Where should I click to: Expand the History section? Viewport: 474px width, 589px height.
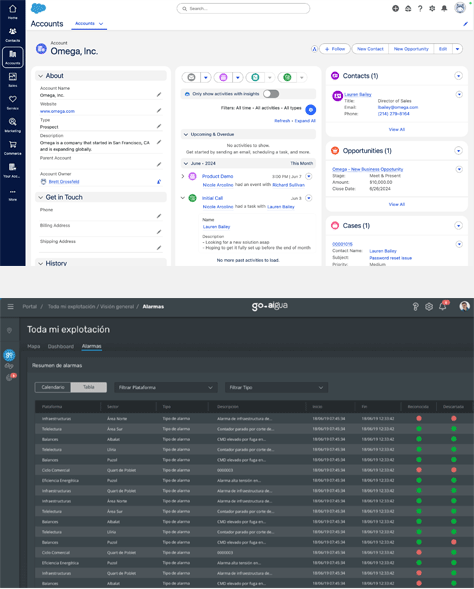[x=41, y=263]
